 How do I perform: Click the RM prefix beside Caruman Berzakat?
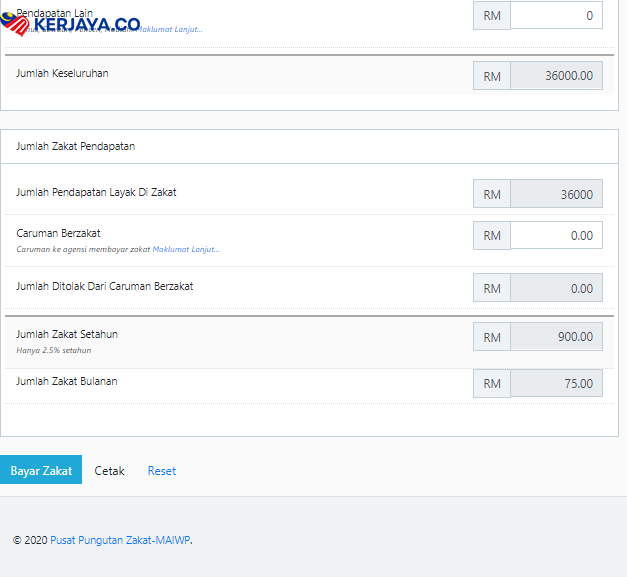[492, 235]
